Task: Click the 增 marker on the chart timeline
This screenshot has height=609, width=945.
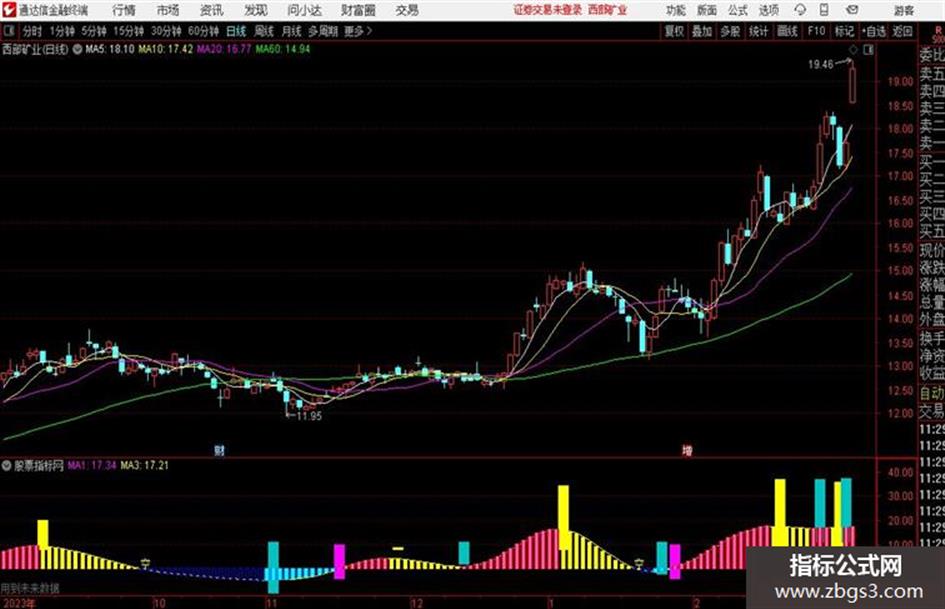Action: 687,450
